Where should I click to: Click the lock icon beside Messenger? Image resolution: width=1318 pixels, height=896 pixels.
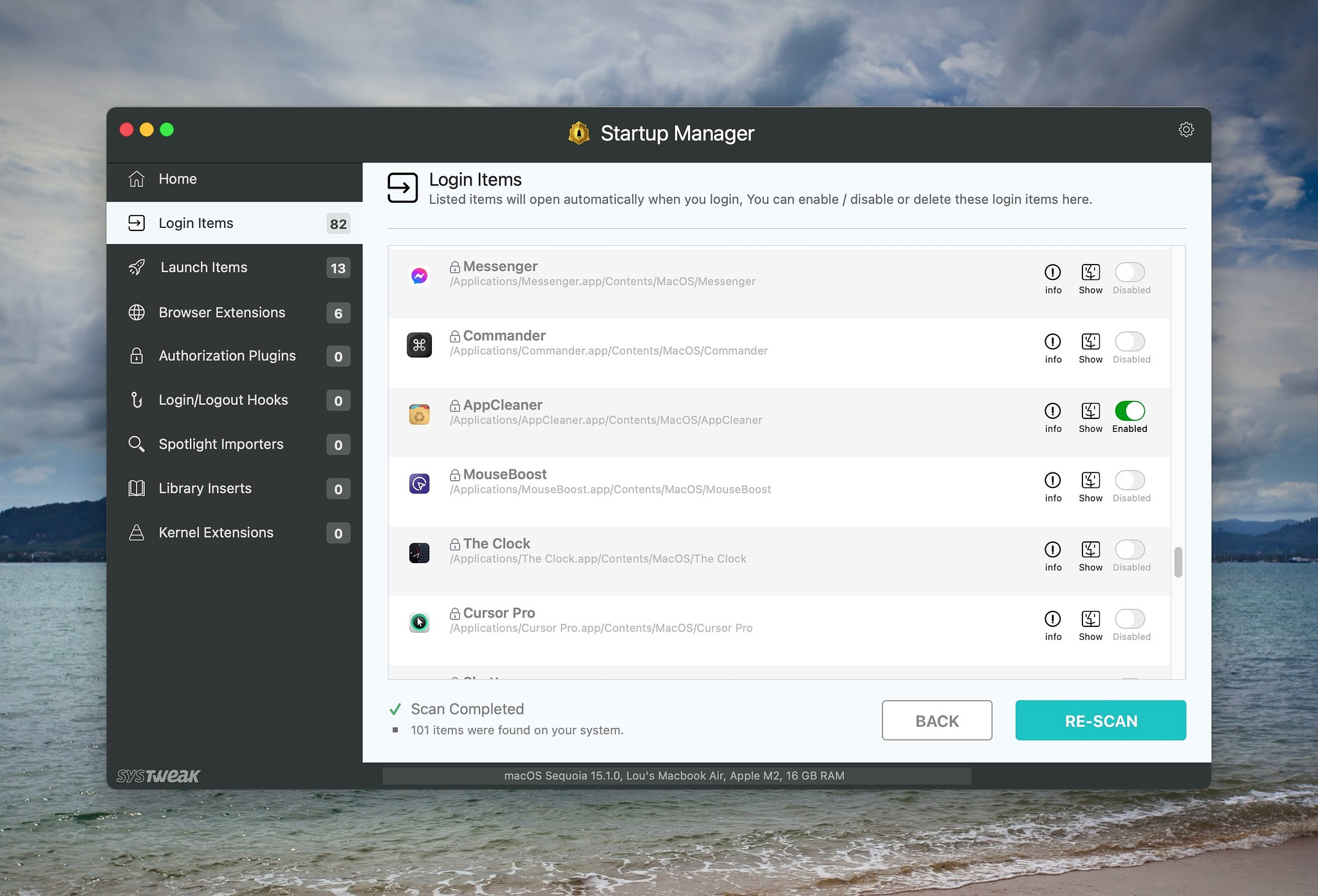point(454,267)
